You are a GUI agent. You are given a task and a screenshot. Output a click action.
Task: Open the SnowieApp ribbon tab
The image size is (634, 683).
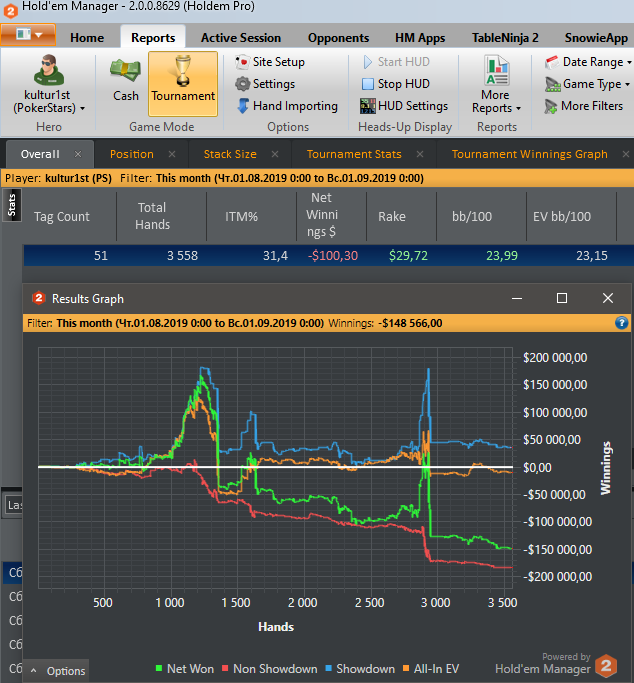(x=596, y=38)
